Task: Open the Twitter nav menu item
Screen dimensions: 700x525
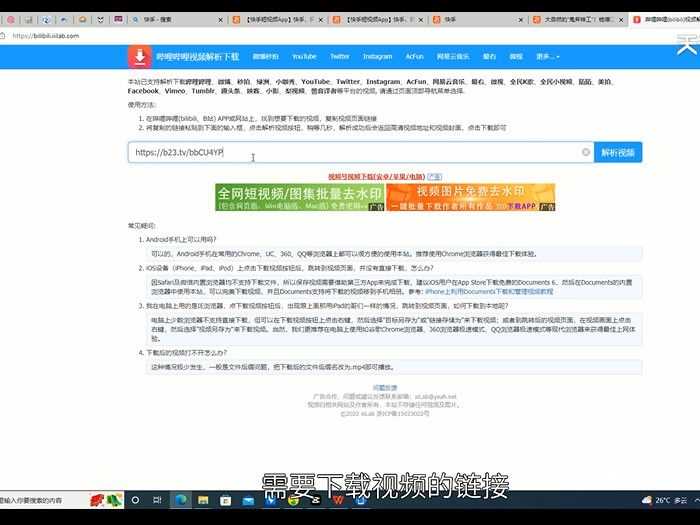Action: coord(340,57)
